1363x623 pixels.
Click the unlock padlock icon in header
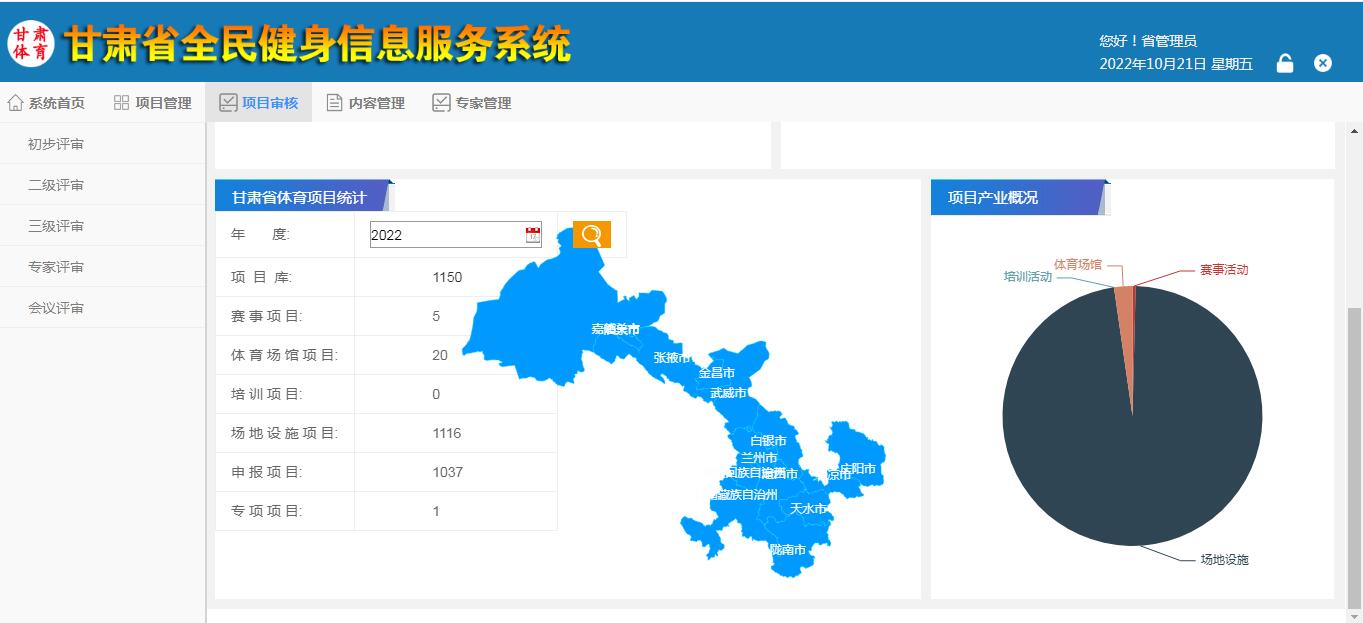[1285, 64]
